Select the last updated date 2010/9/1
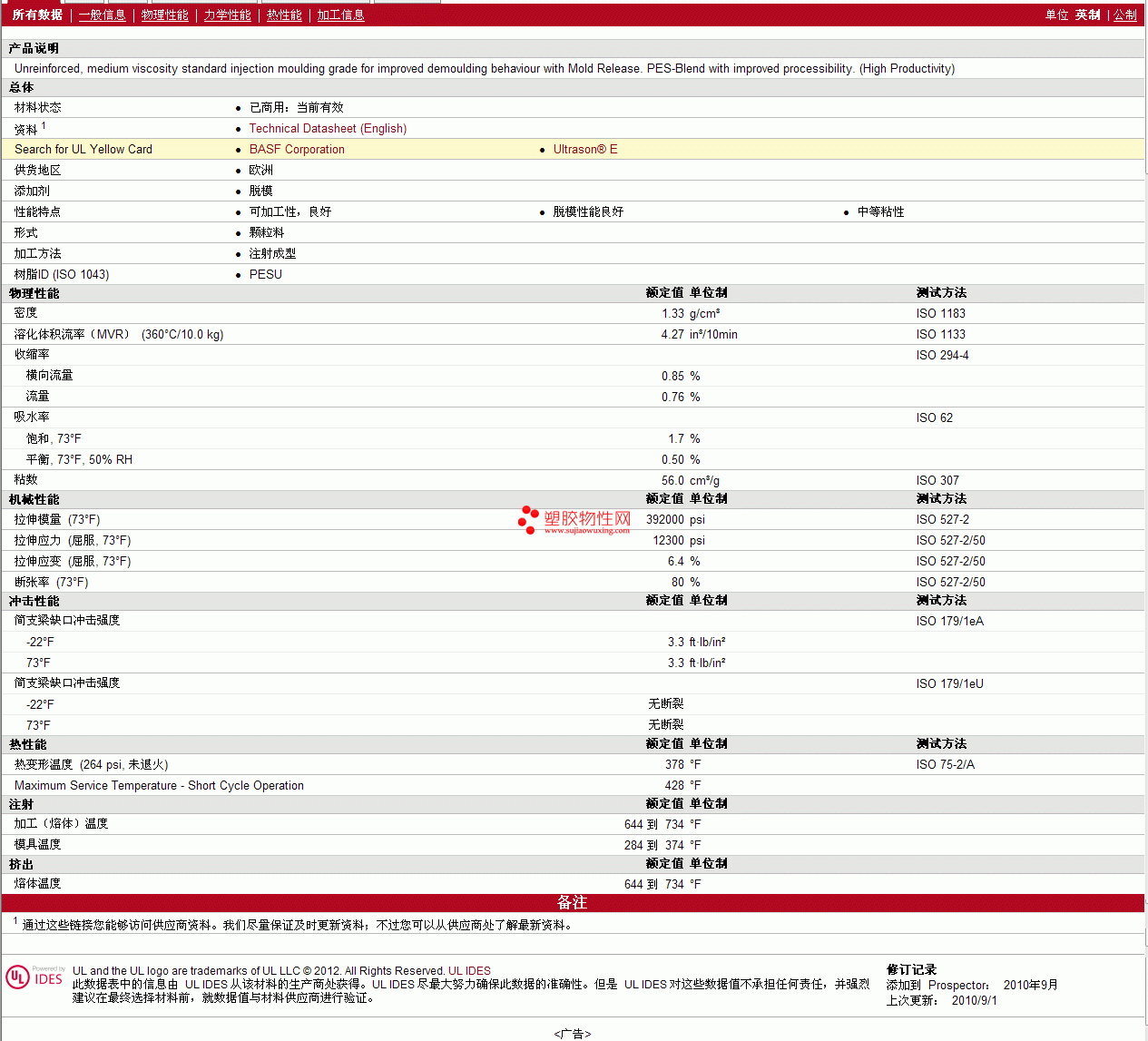1148x1041 pixels. [975, 1001]
